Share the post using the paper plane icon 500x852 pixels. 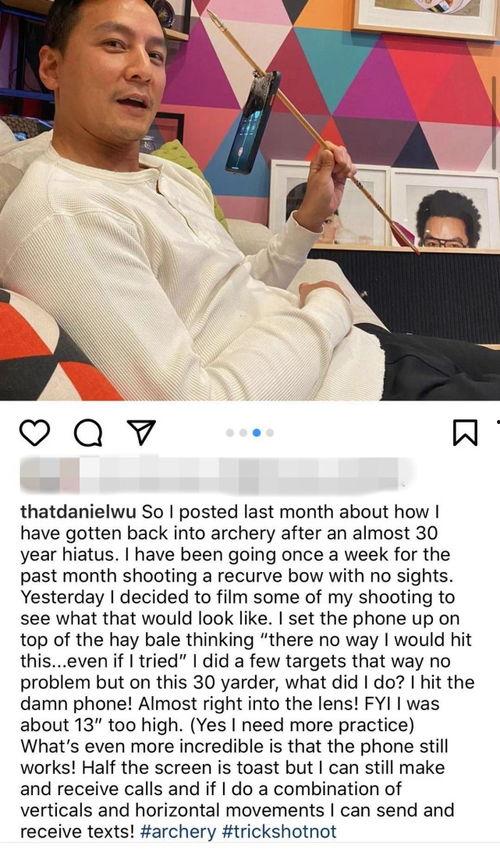(x=141, y=433)
